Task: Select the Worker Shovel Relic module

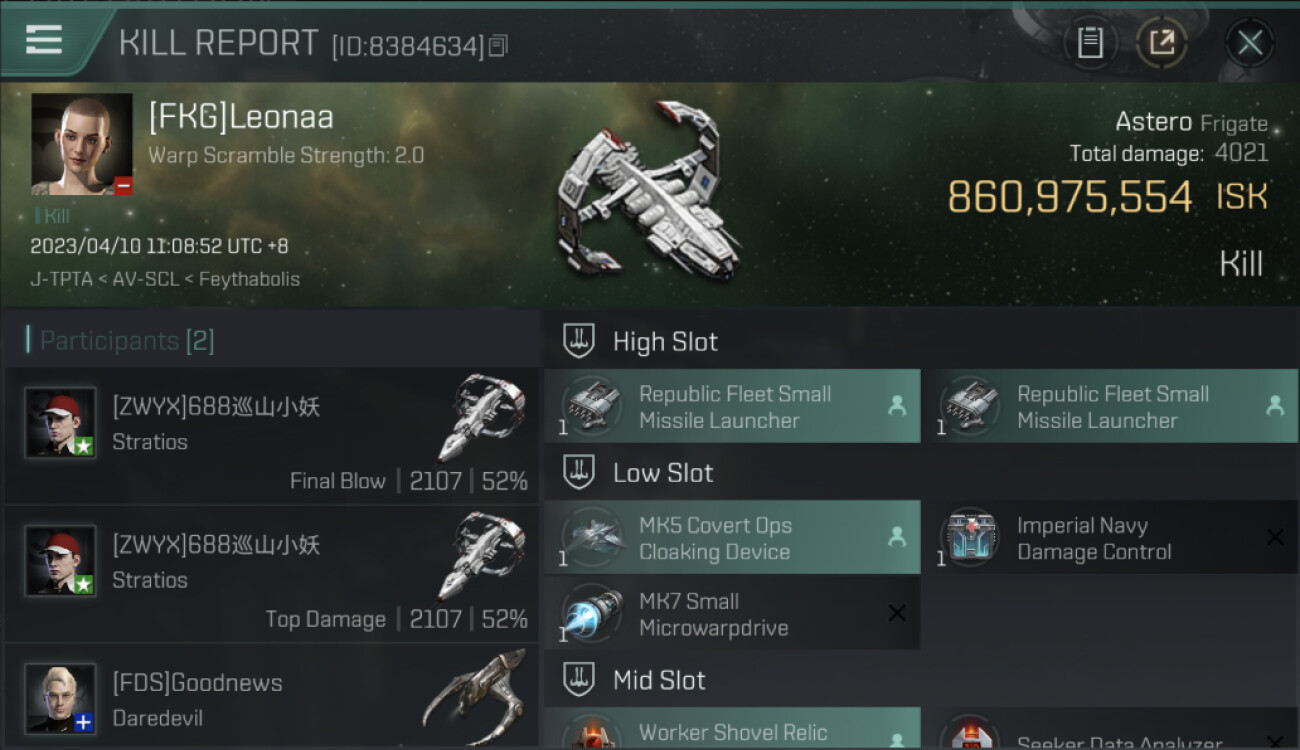Action: pyautogui.click(x=732, y=729)
